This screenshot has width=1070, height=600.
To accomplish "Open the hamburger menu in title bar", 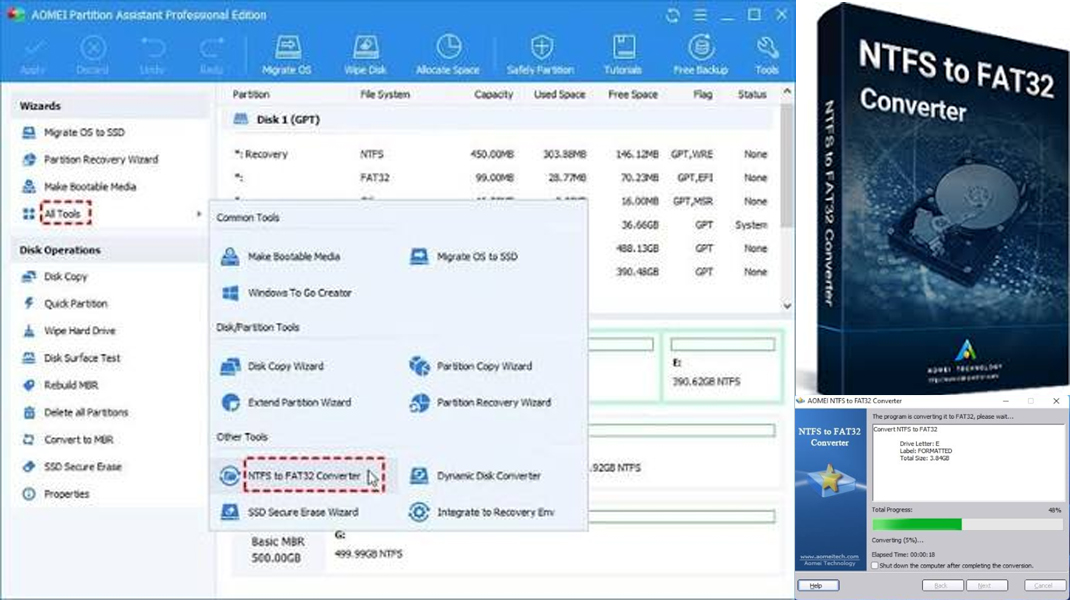I will (x=700, y=15).
